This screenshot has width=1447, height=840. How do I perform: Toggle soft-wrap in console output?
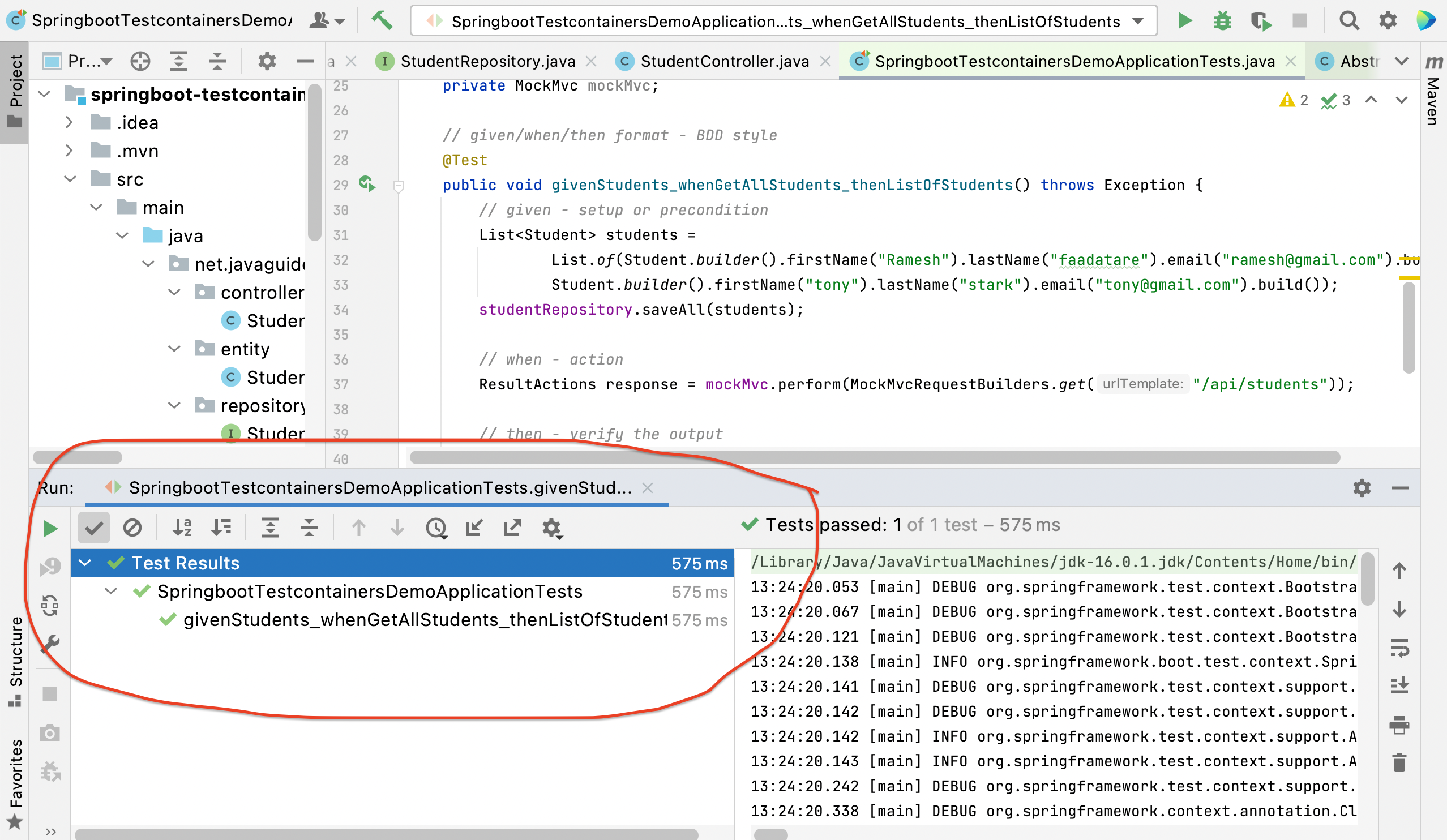tap(1399, 648)
